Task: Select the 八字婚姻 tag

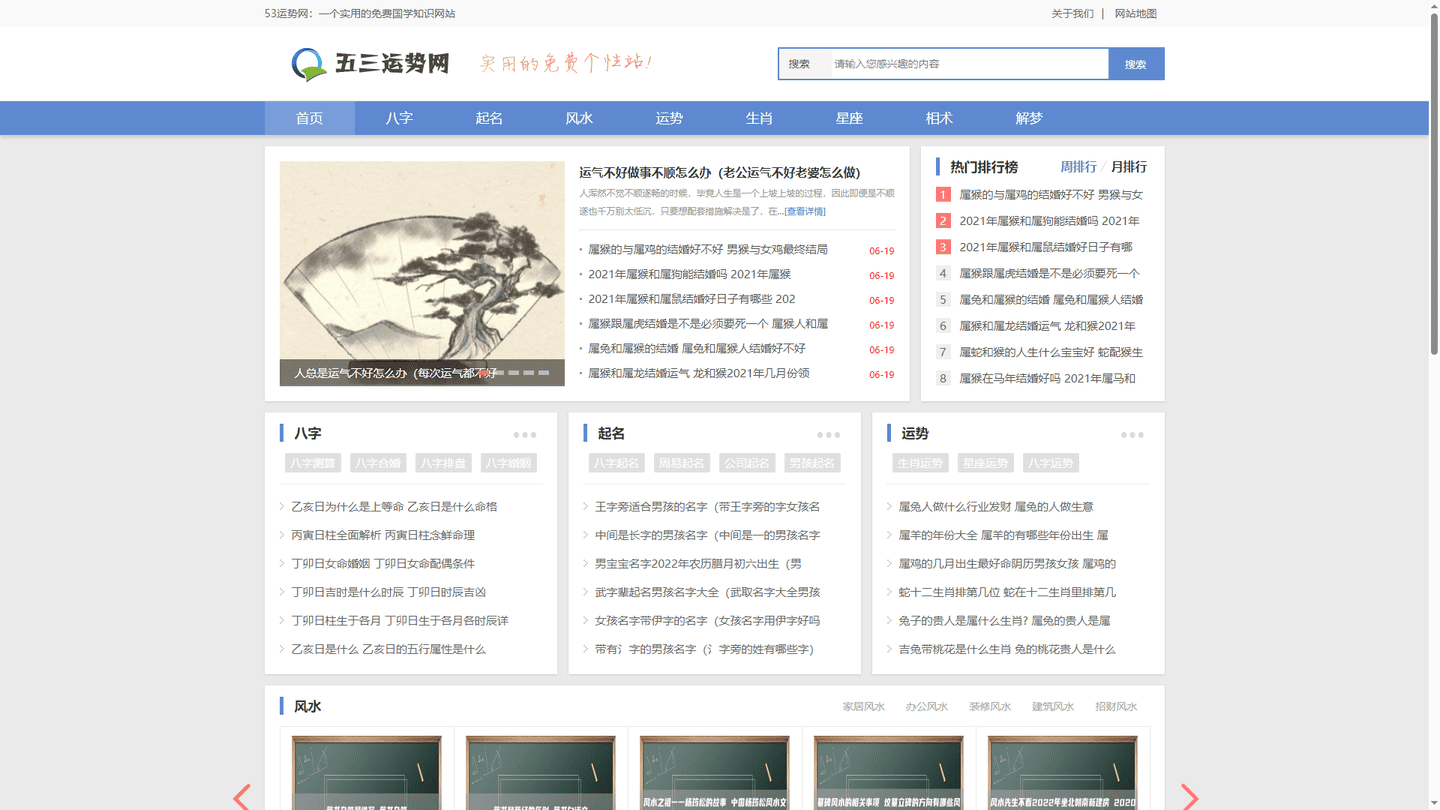Action: [509, 463]
